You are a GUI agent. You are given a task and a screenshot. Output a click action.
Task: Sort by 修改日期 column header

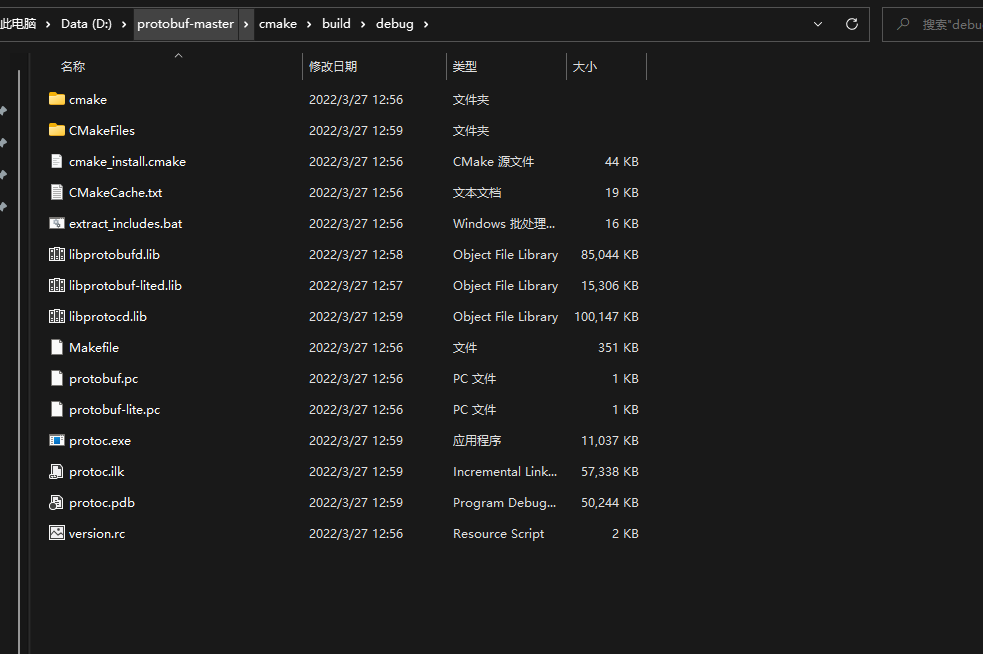point(333,66)
